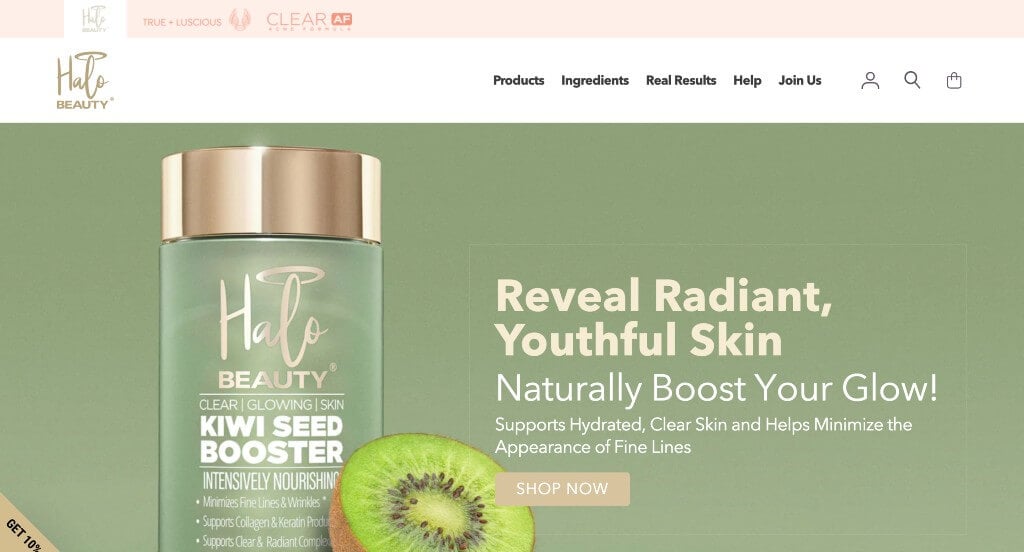Go to Real Results page
This screenshot has width=1024, height=552.
click(x=681, y=80)
